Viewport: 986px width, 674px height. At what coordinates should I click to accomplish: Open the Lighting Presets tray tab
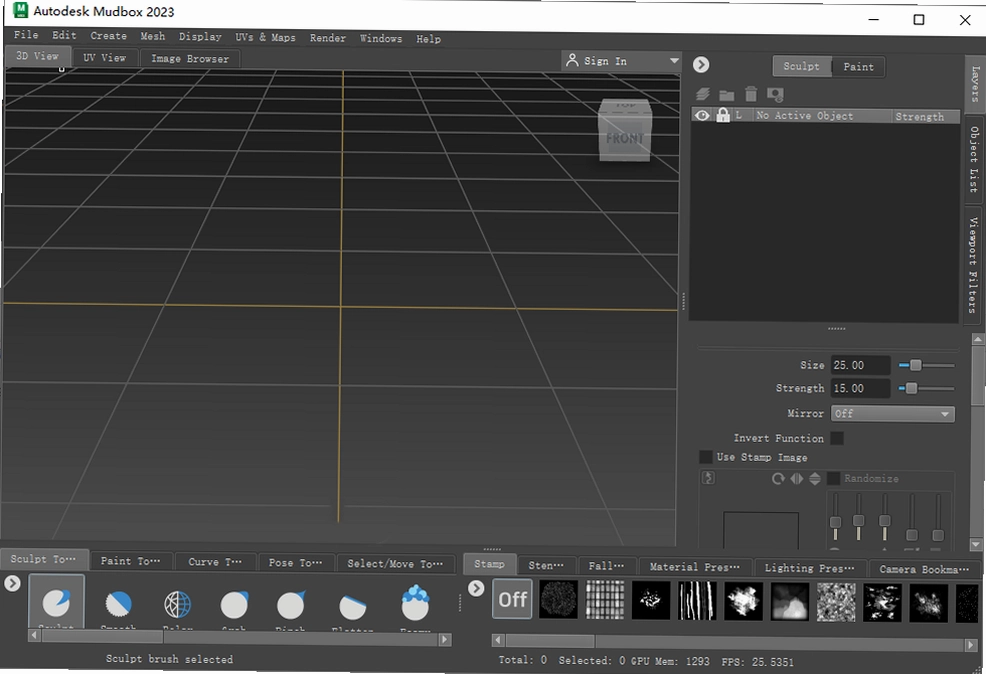point(810,568)
